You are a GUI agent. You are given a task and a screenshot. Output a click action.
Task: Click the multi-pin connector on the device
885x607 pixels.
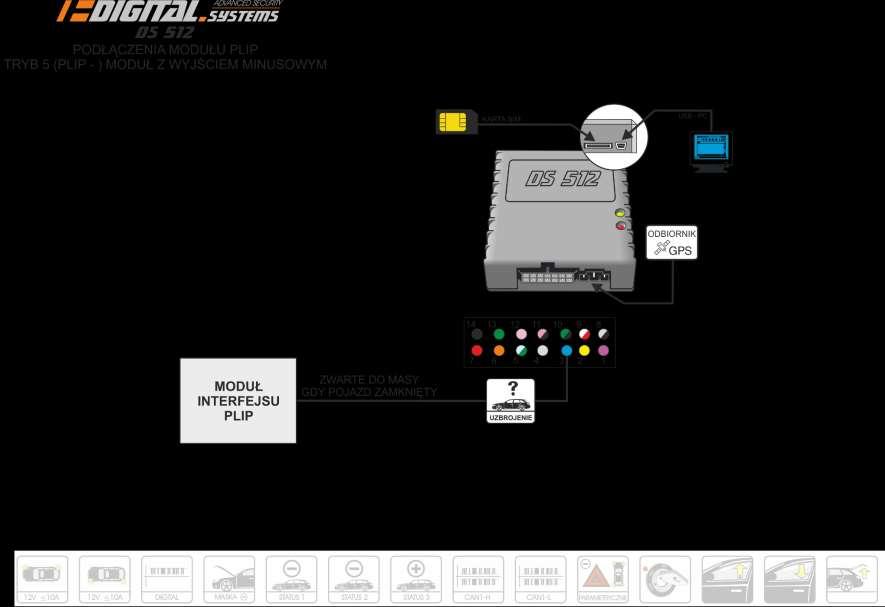point(546,277)
